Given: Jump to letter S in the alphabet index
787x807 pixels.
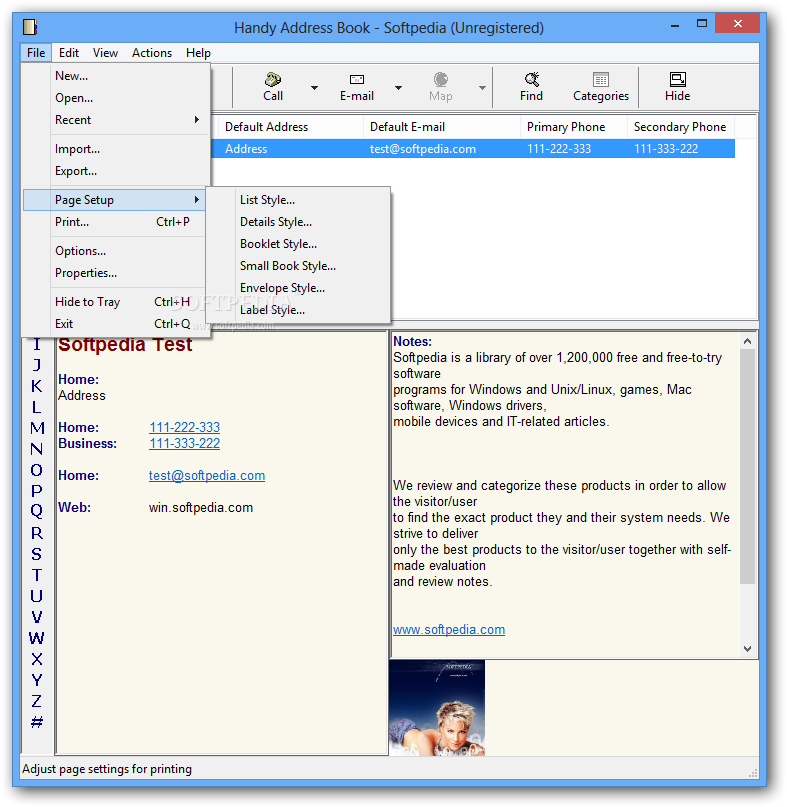Looking at the screenshot, I should click(x=37, y=554).
